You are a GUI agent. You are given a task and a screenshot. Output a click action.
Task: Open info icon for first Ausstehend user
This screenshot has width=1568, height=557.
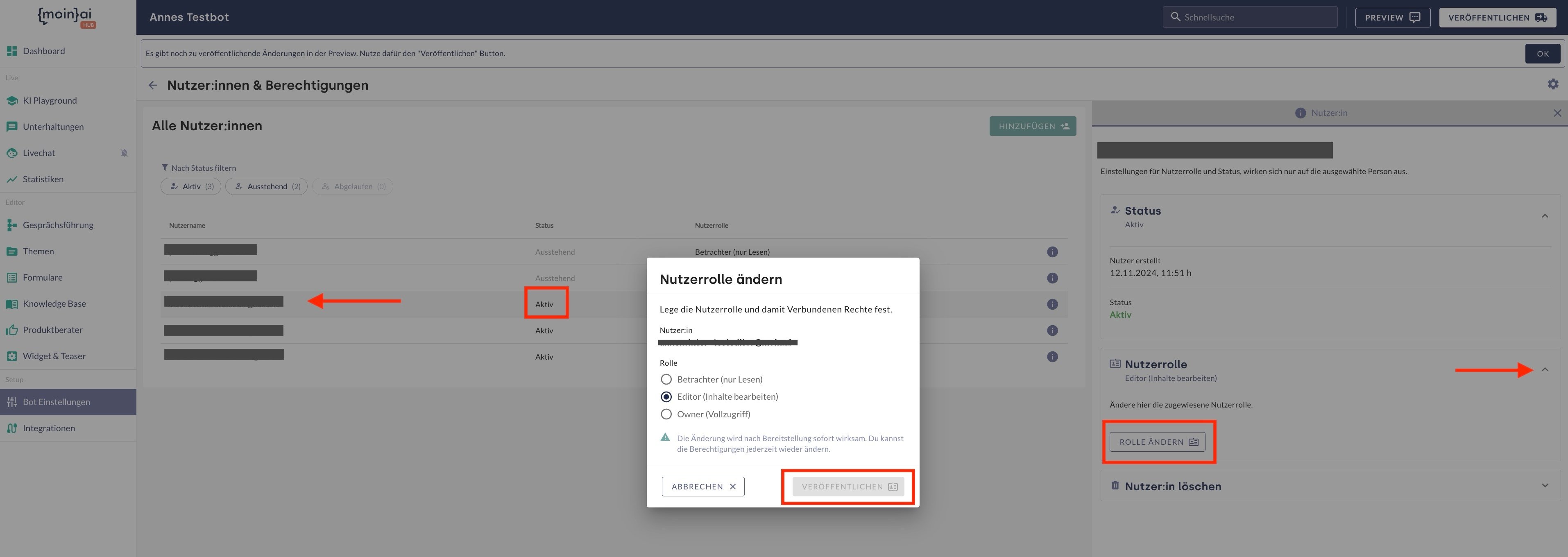pos(1052,252)
